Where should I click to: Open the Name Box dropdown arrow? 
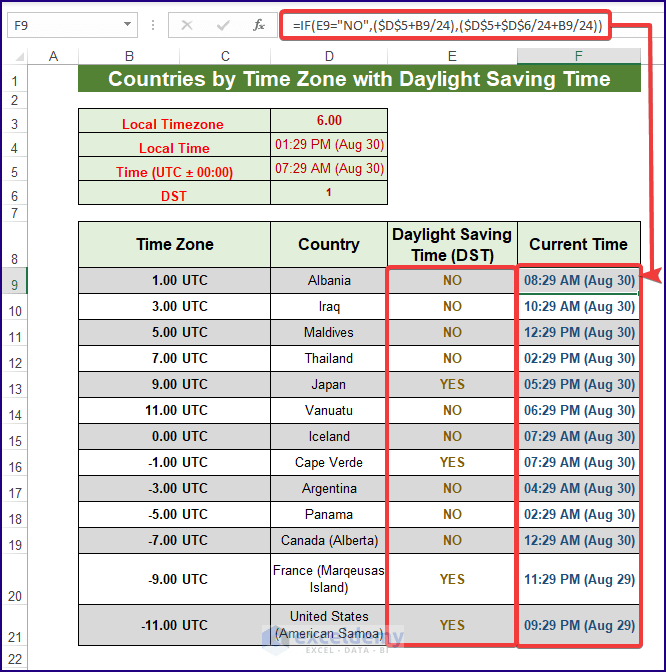(x=127, y=24)
